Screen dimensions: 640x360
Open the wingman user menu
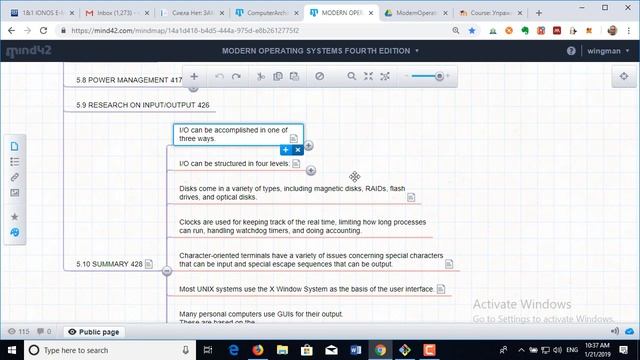[608, 51]
